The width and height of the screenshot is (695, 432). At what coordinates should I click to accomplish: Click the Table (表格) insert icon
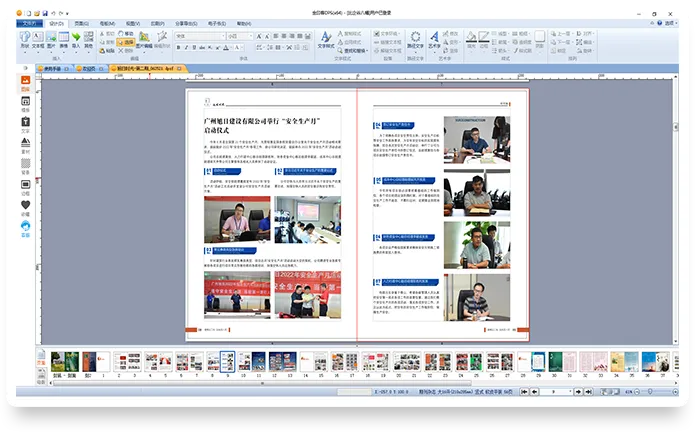coord(64,39)
